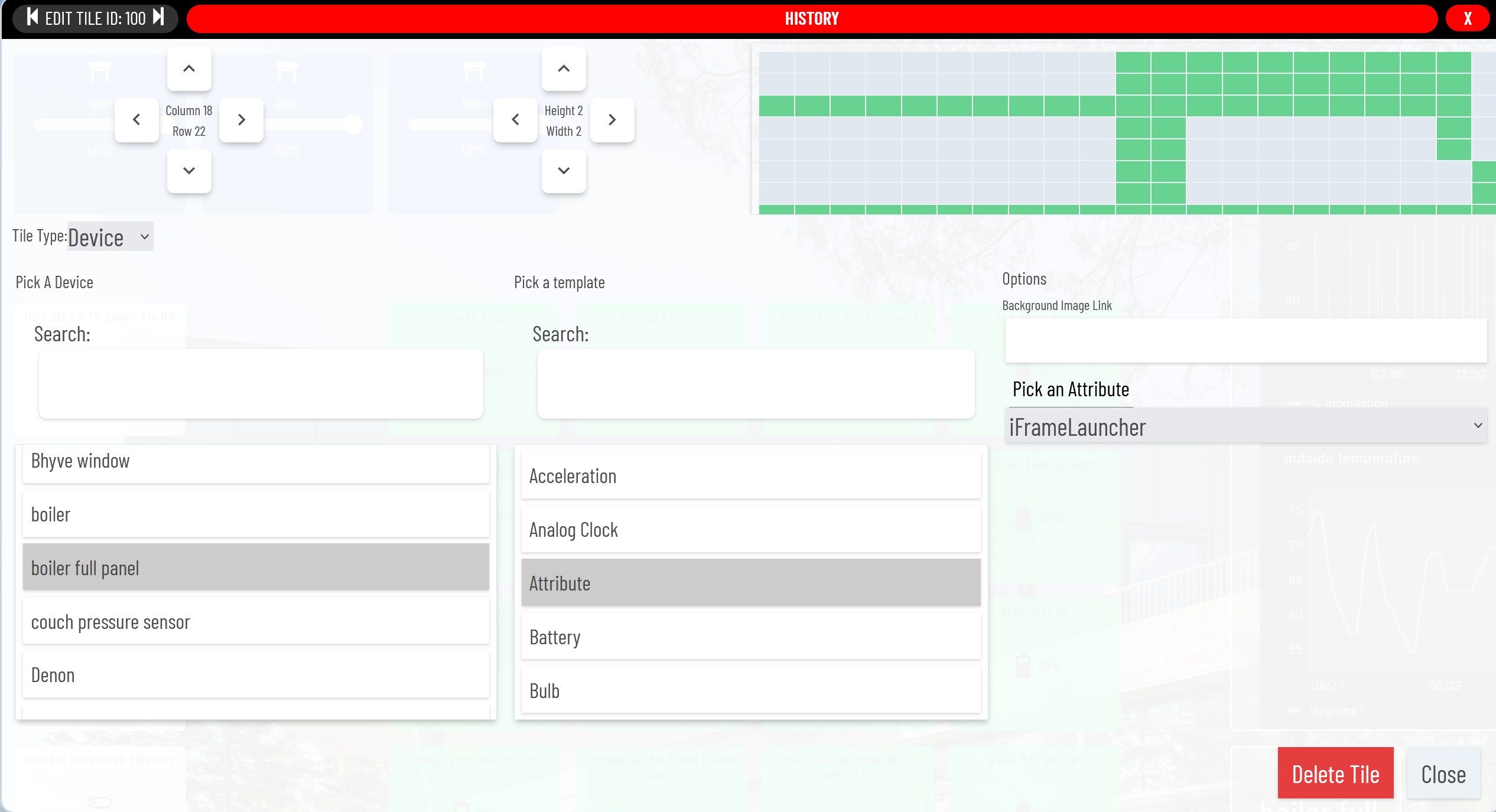Move tile up with Column/Row up arrow
This screenshot has height=812, width=1496.
click(189, 69)
